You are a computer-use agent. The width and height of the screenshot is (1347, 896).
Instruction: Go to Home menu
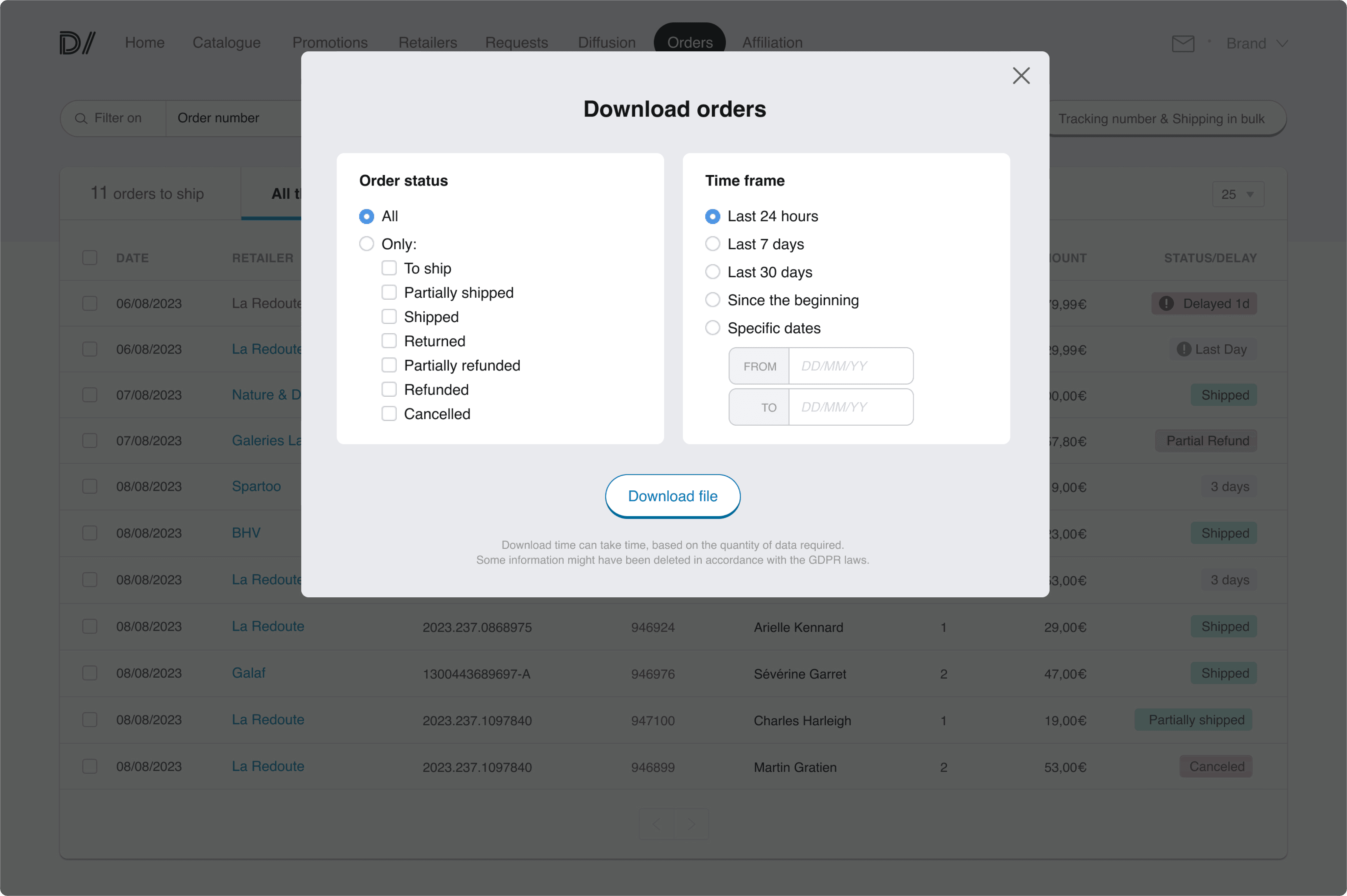(x=145, y=43)
